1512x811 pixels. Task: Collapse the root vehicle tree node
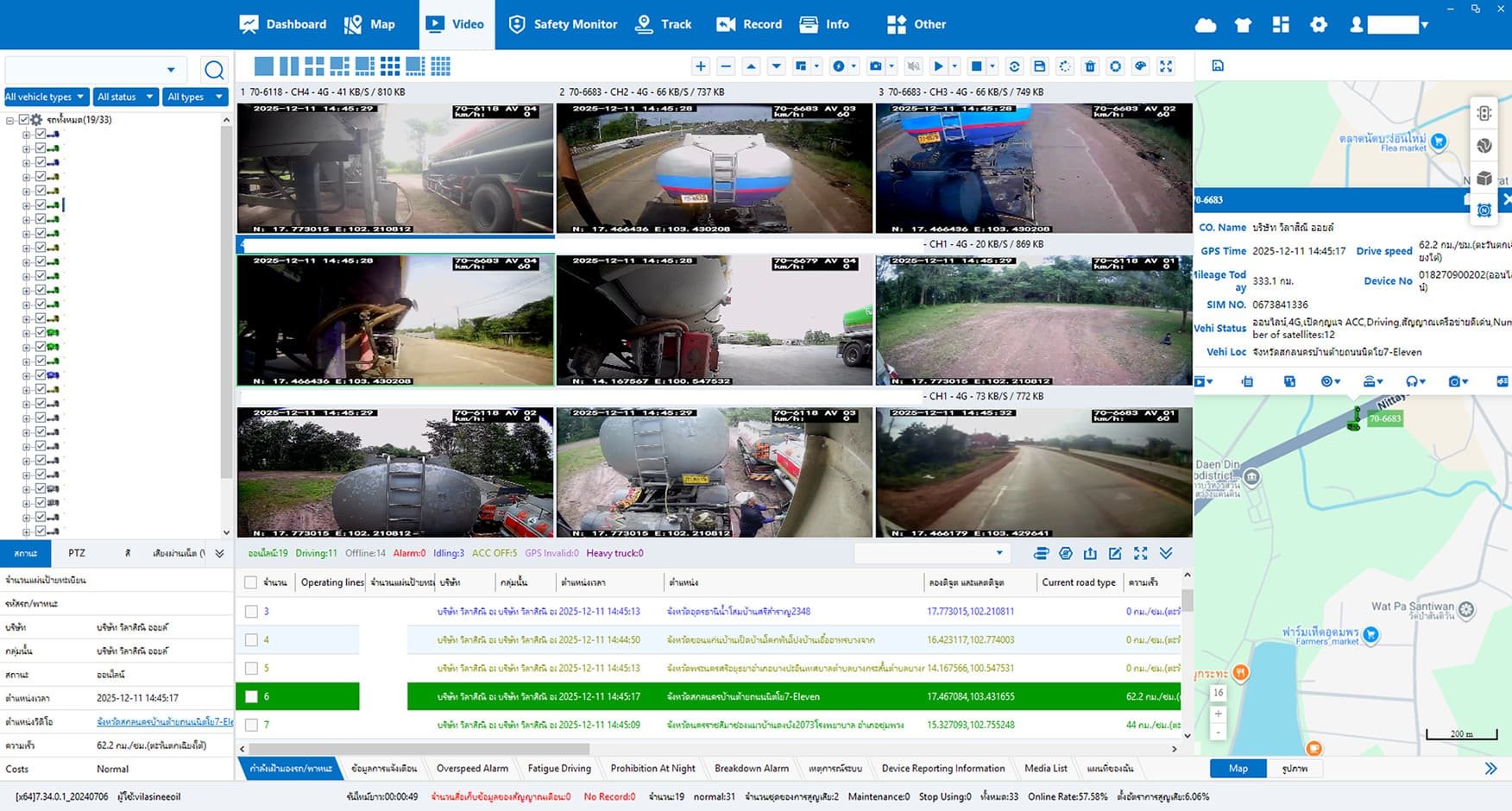pos(10,121)
